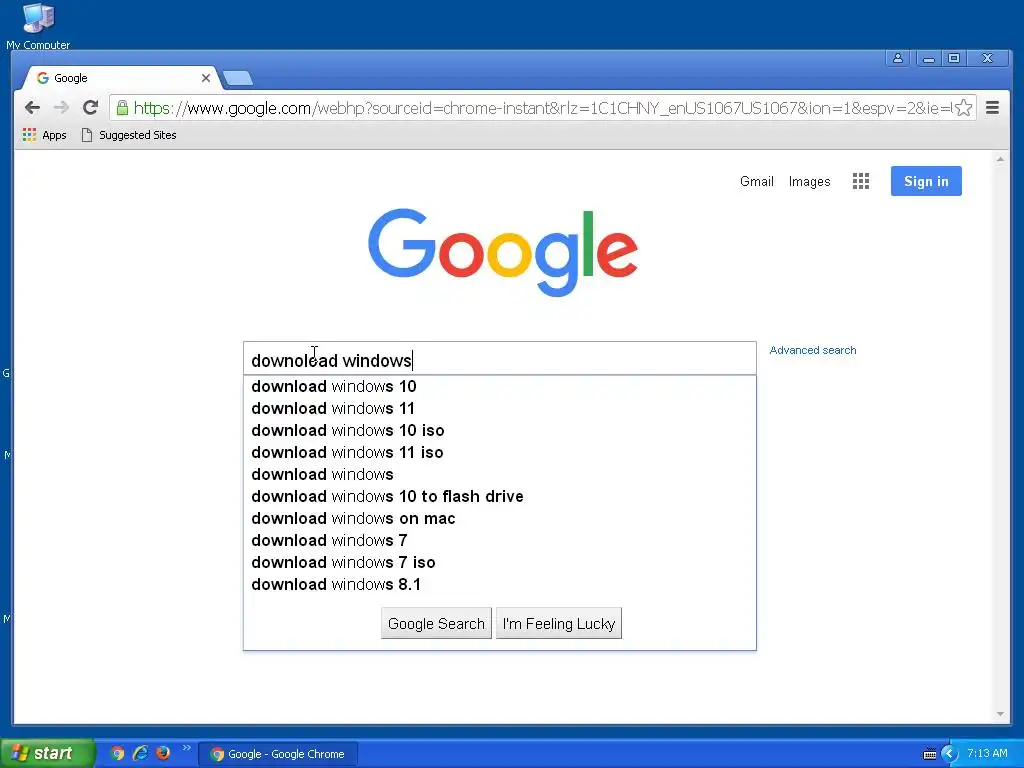Show hidden system tray icons
Viewport: 1024px width, 768px height.
coord(949,754)
